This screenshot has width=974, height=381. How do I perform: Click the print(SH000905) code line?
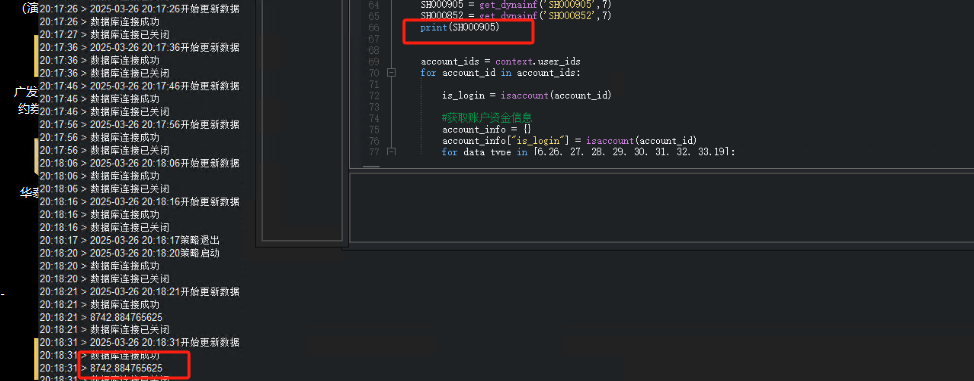click(460, 27)
